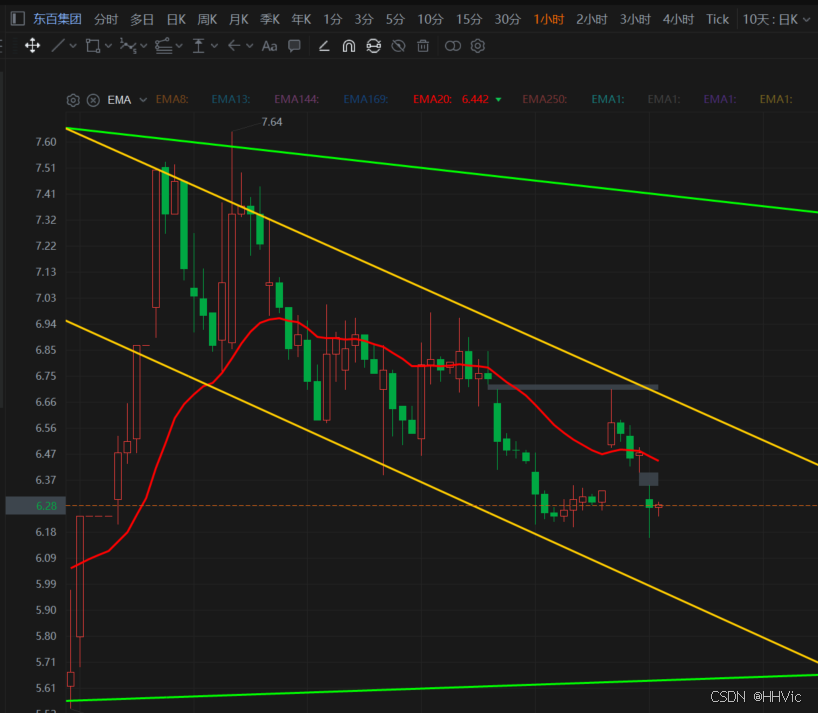Select the 4小时 timeframe

tap(678, 20)
